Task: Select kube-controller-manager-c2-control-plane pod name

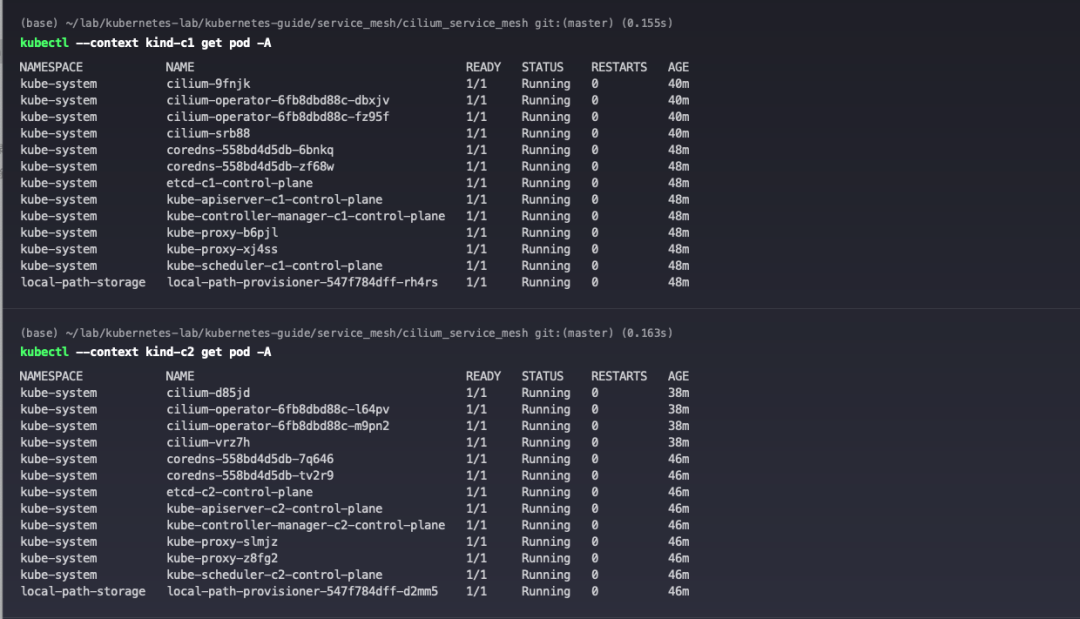Action: click(x=306, y=525)
